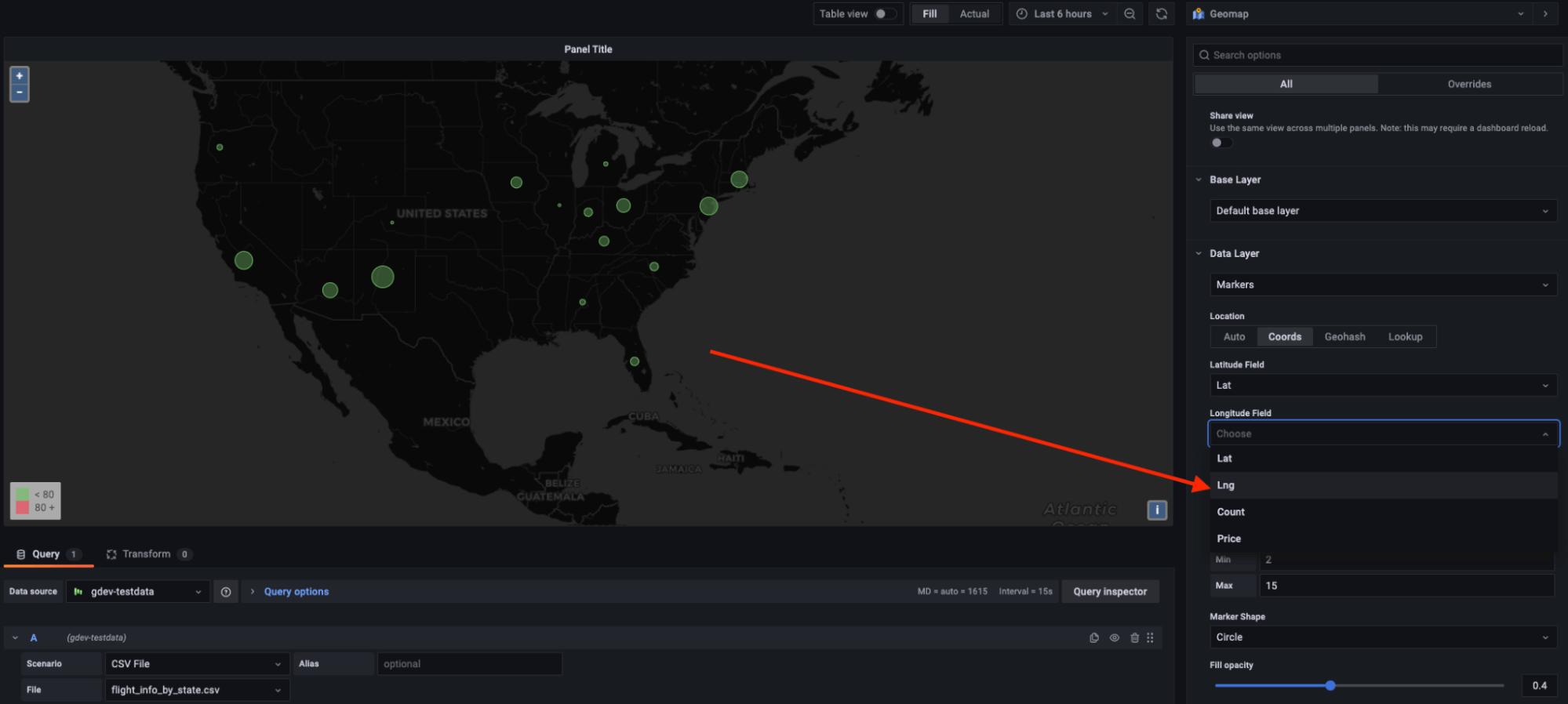
Task: Delete query A with trash icon
Action: pos(1134,638)
